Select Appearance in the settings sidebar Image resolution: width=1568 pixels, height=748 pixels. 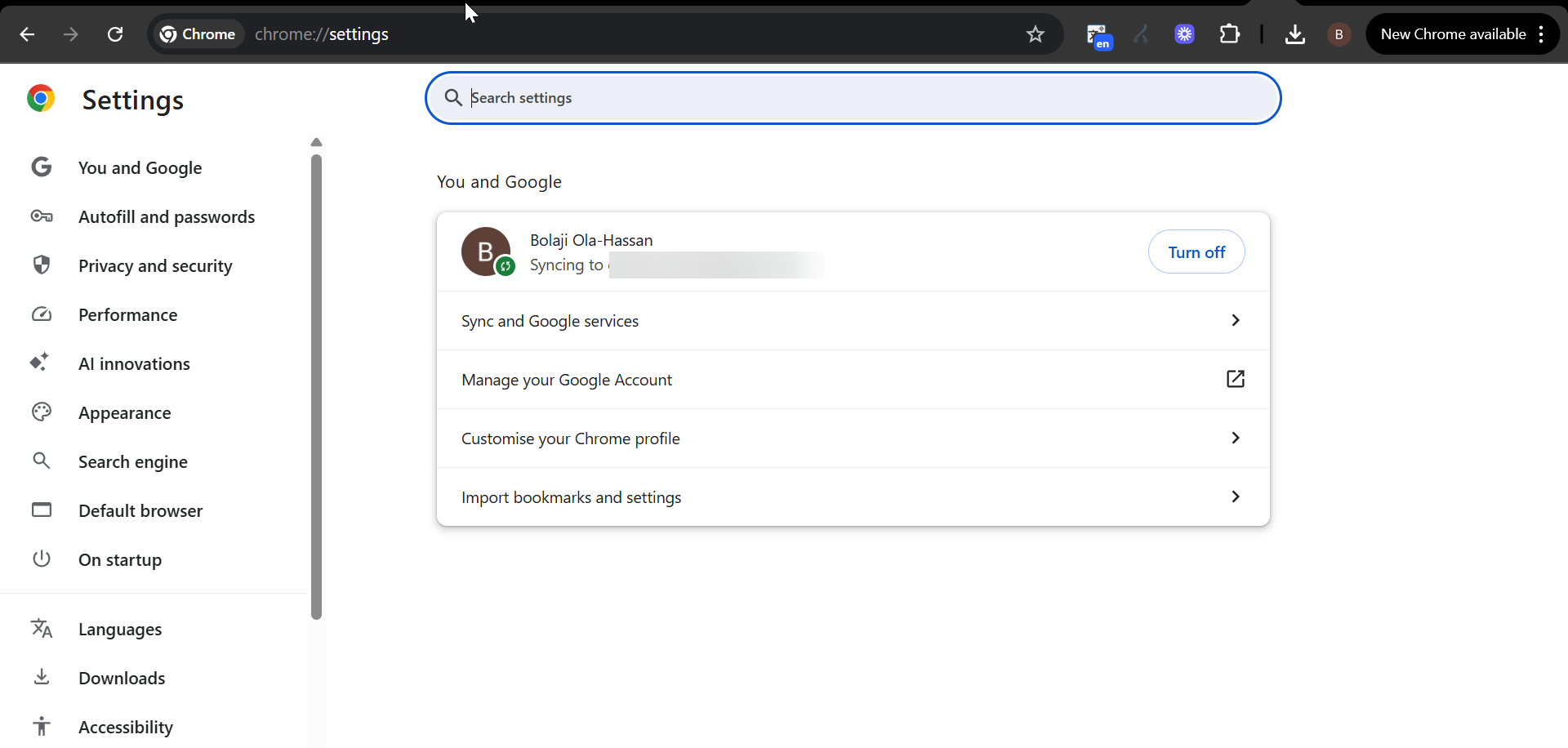pyautogui.click(x=124, y=413)
